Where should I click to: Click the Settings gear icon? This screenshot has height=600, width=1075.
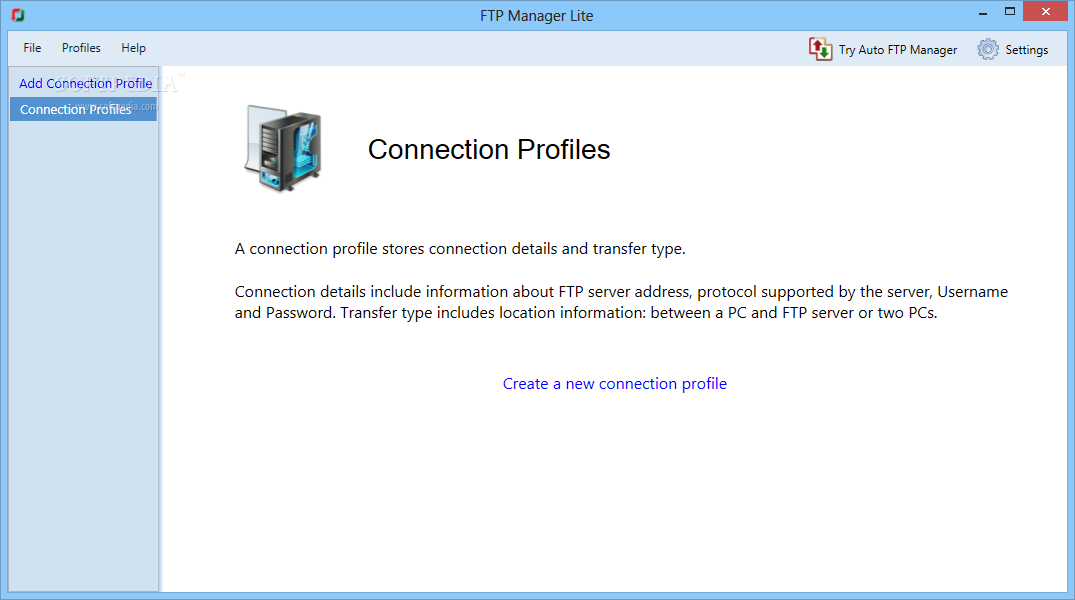pos(988,49)
